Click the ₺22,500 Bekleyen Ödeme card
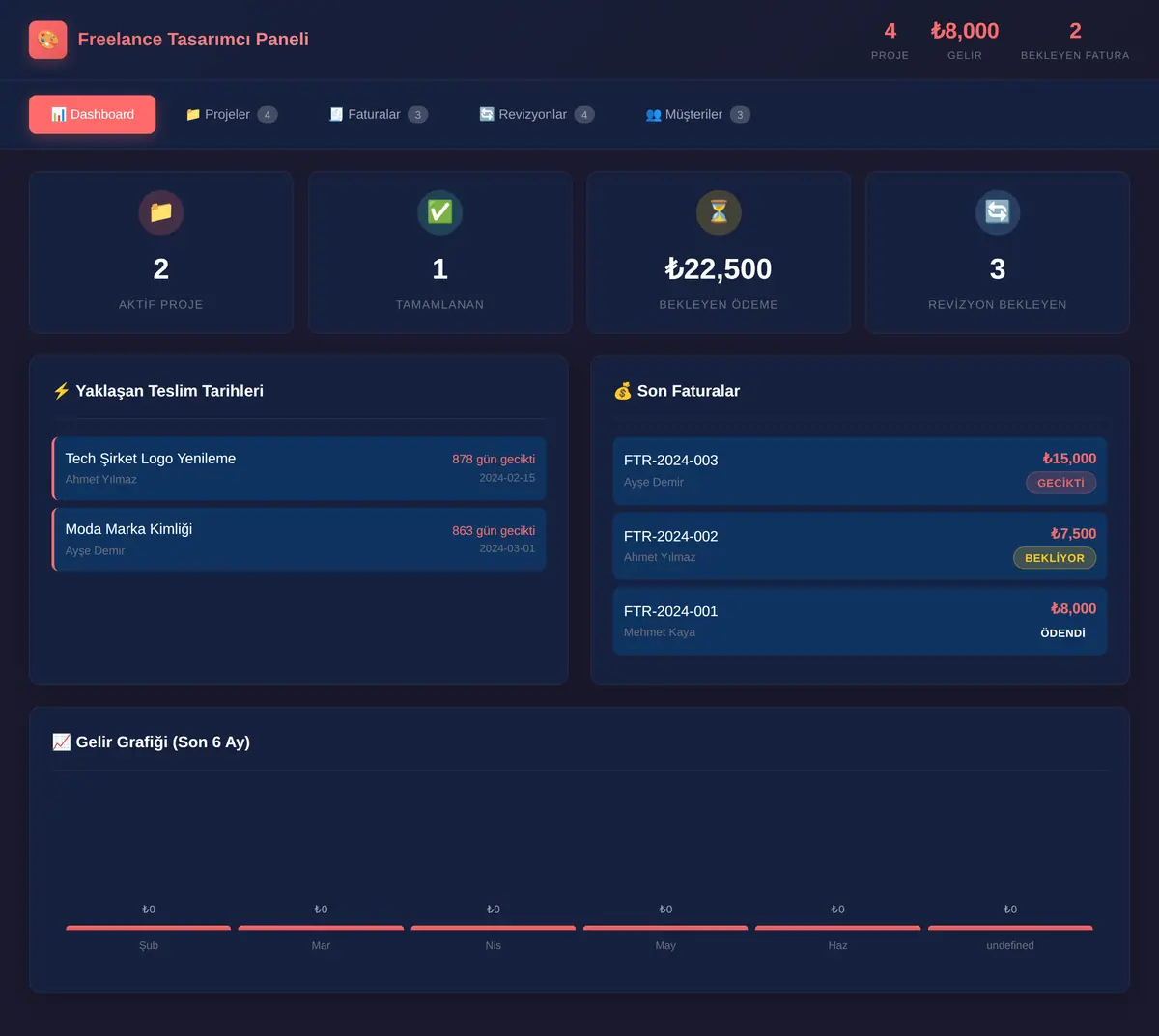 [719, 253]
